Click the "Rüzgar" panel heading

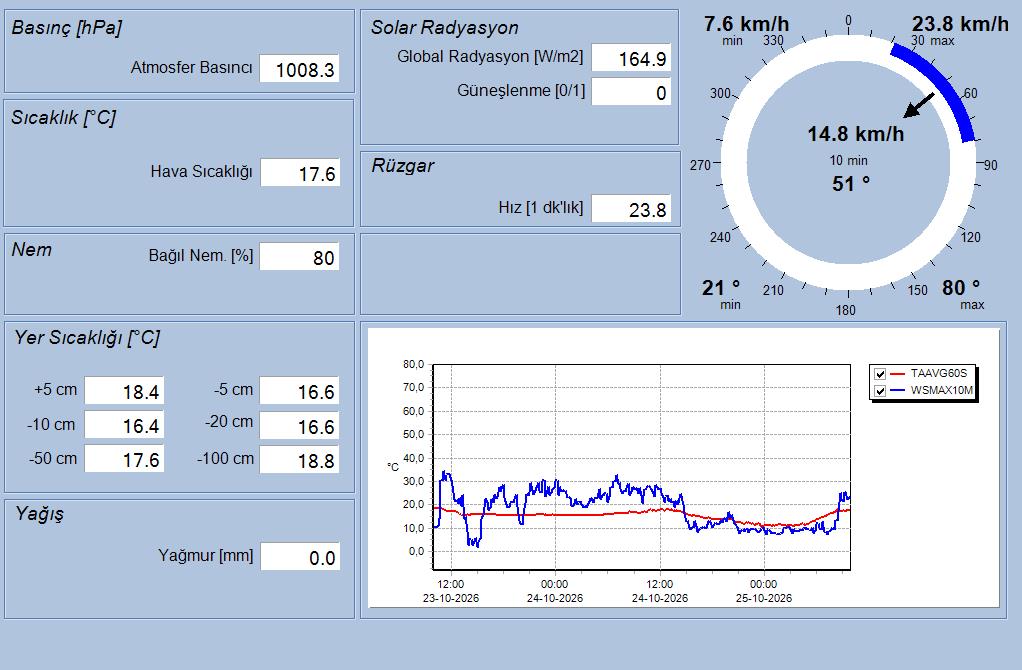point(403,166)
